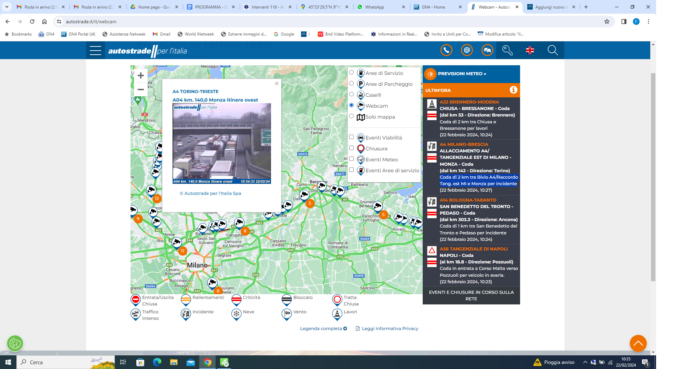The width and height of the screenshot is (680, 369).
Task: Open Leggi informativa Privacy link
Action: (x=387, y=329)
